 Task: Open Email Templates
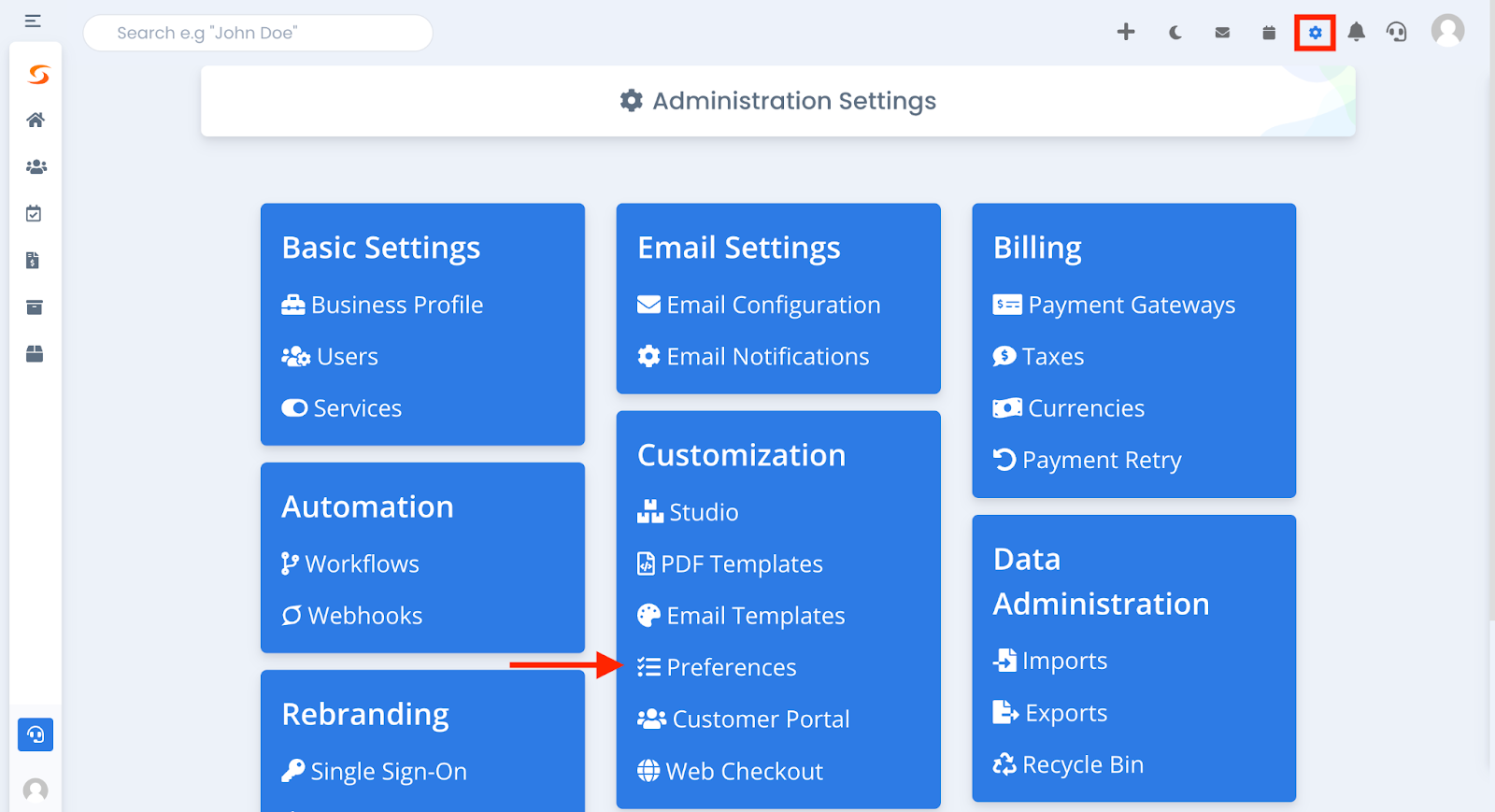pos(741,616)
